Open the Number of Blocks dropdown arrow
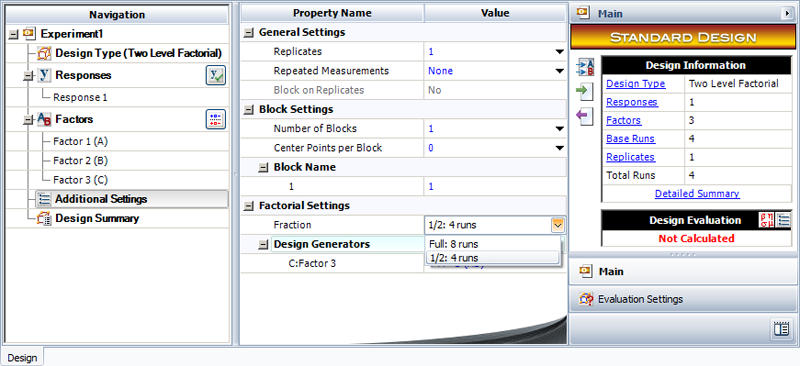 pyautogui.click(x=560, y=129)
